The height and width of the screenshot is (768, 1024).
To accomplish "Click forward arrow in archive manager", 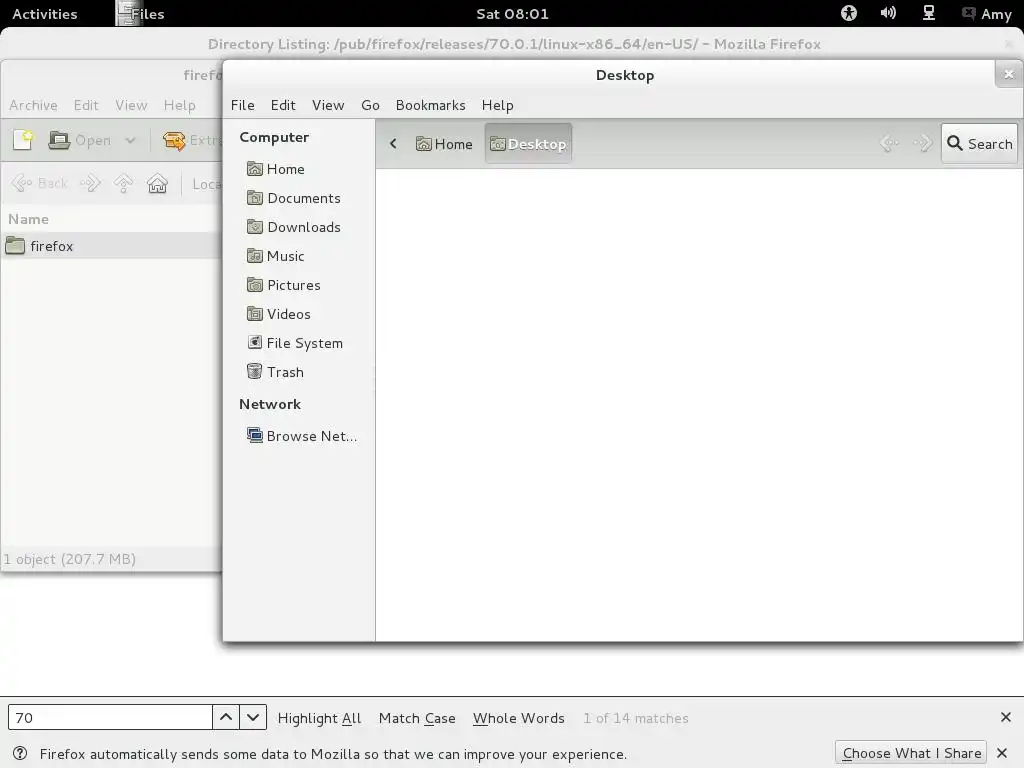I will click(x=90, y=184).
